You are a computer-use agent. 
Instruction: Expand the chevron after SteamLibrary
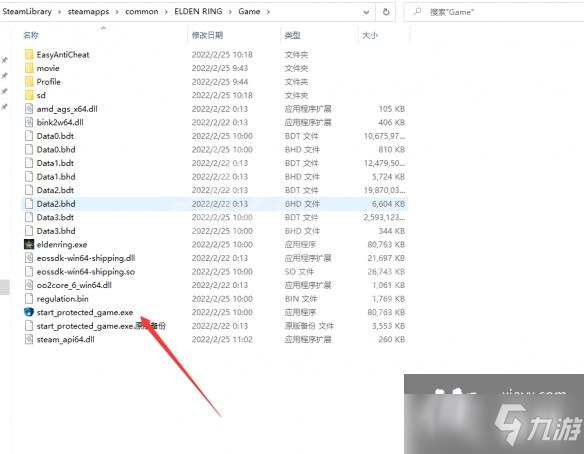click(60, 12)
